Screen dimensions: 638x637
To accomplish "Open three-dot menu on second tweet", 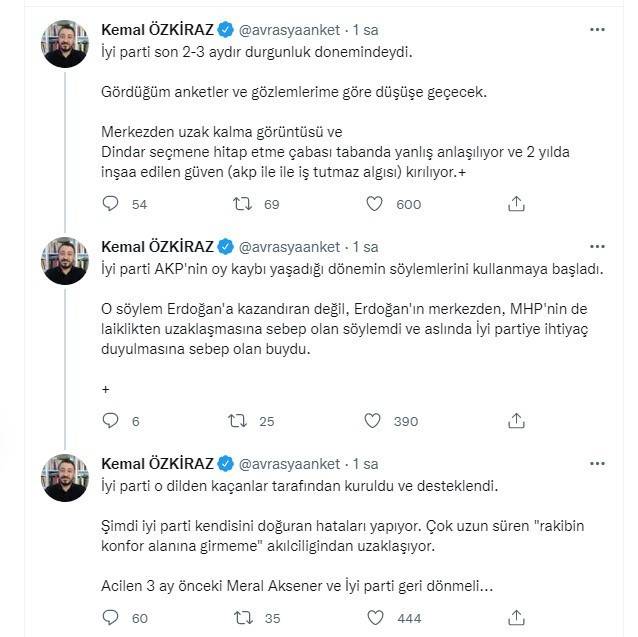I will tap(597, 246).
